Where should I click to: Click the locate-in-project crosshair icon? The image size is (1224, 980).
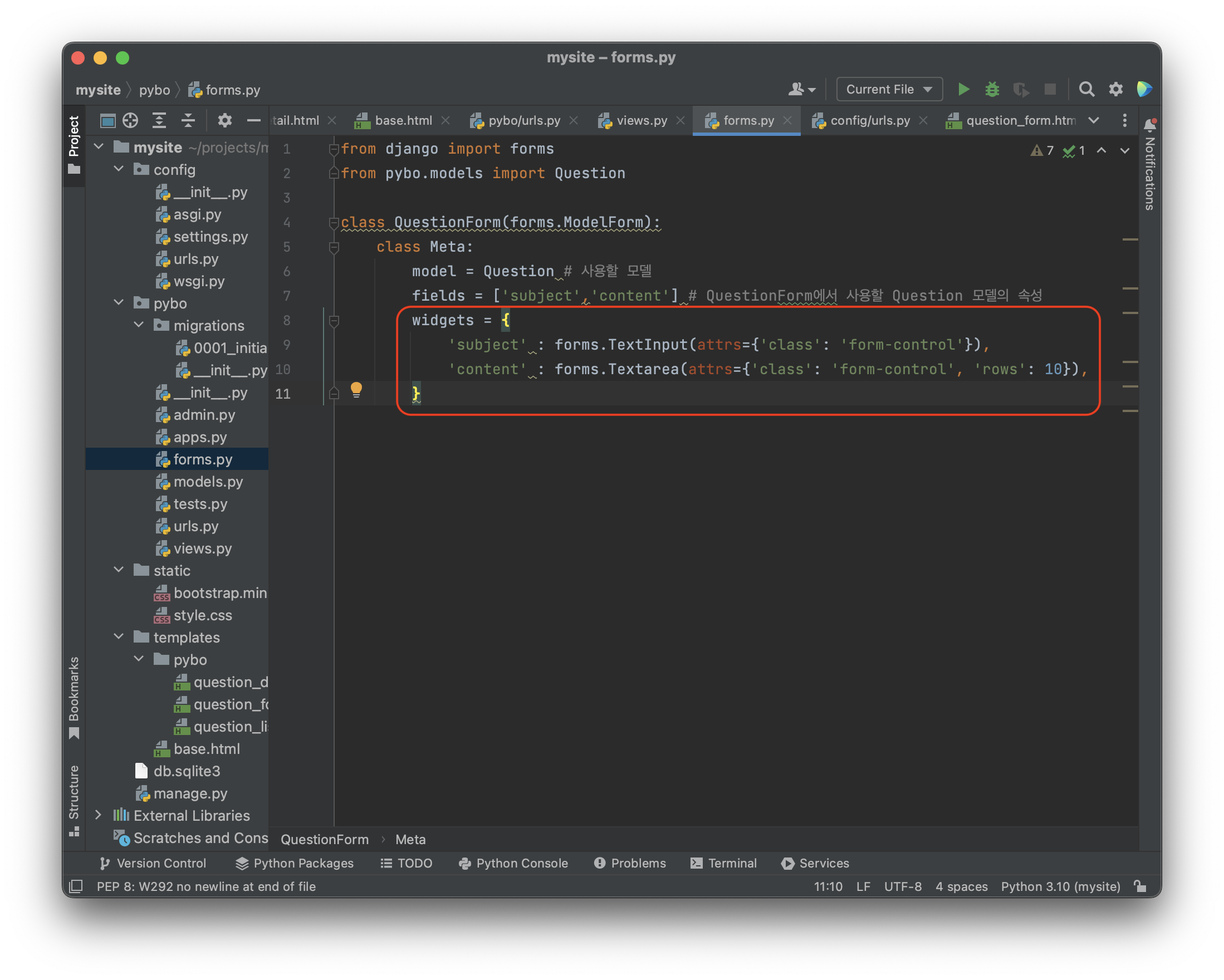130,120
